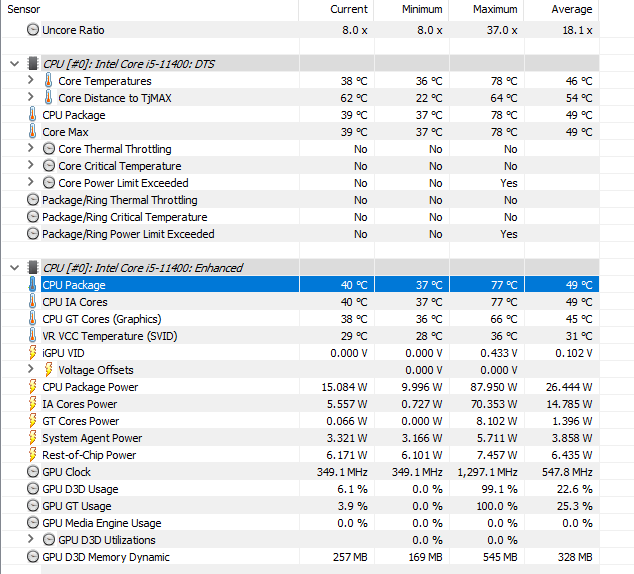
Task: Click the lightning icon next to CPU Package Power
Action: 34,387
